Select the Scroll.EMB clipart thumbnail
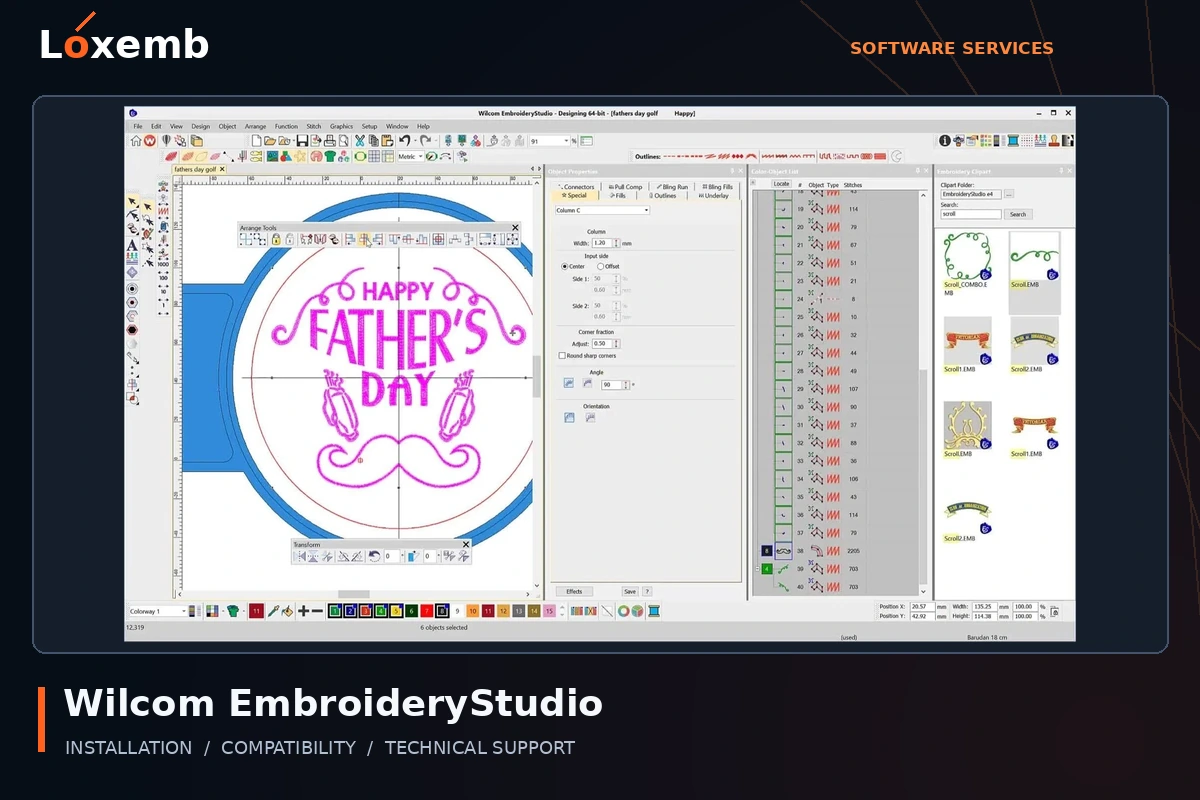 coord(1035,256)
